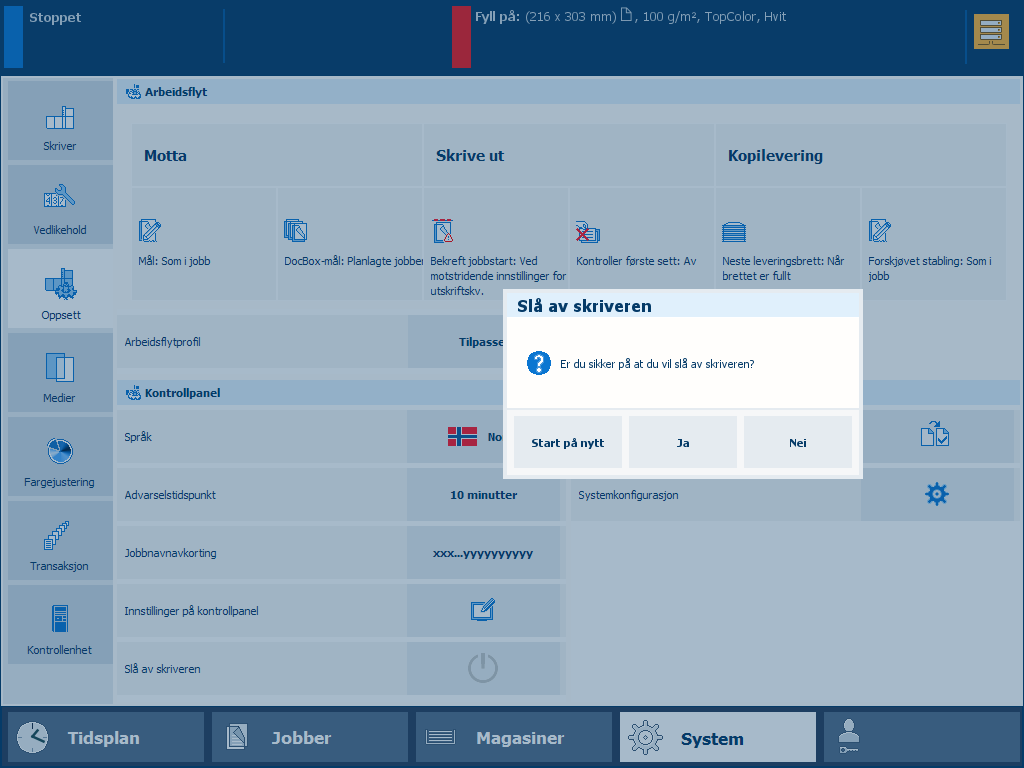
Task: Click the Skrive ut column heading
Action: click(x=568, y=155)
